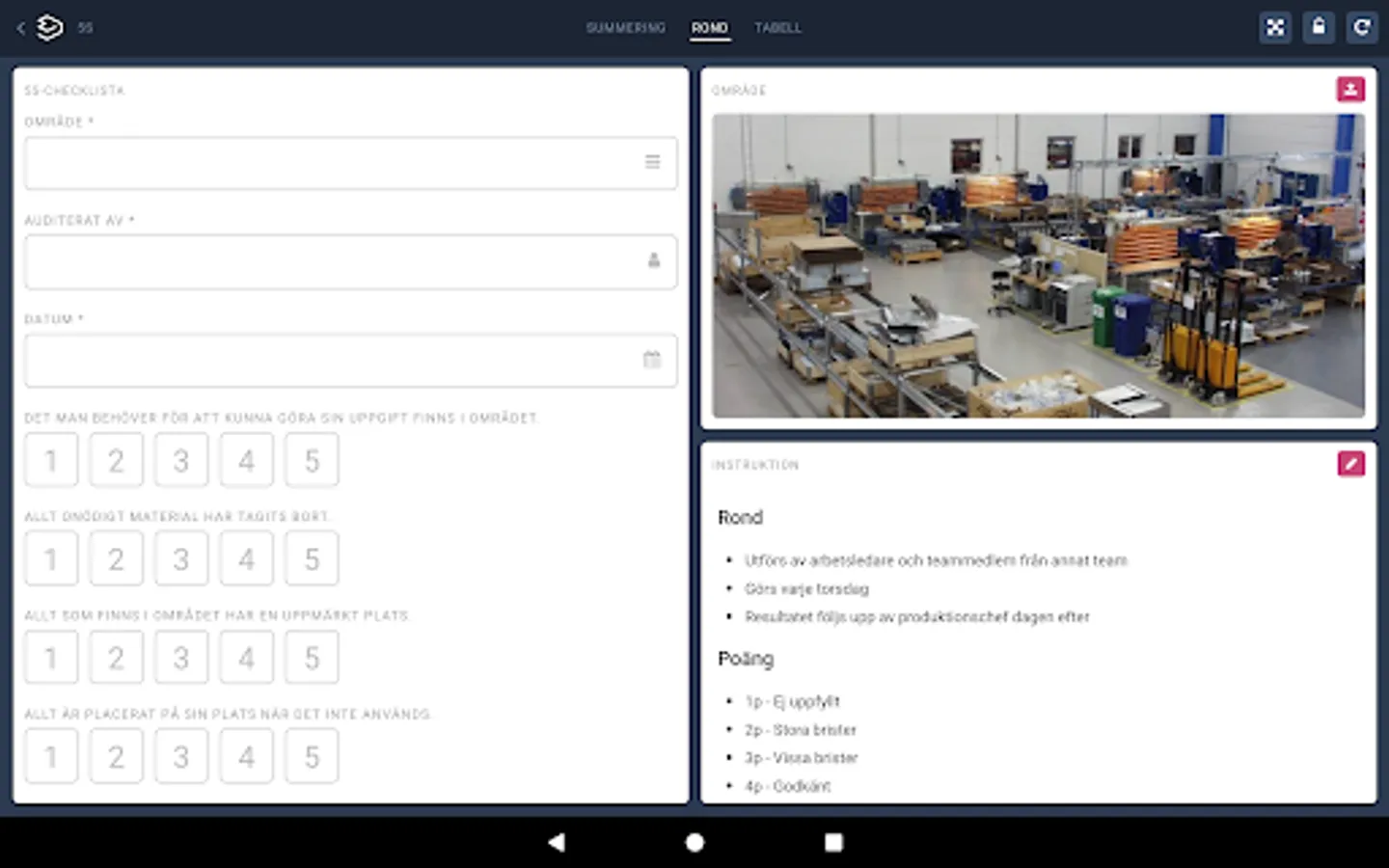View the factory floor photo

[1038, 265]
